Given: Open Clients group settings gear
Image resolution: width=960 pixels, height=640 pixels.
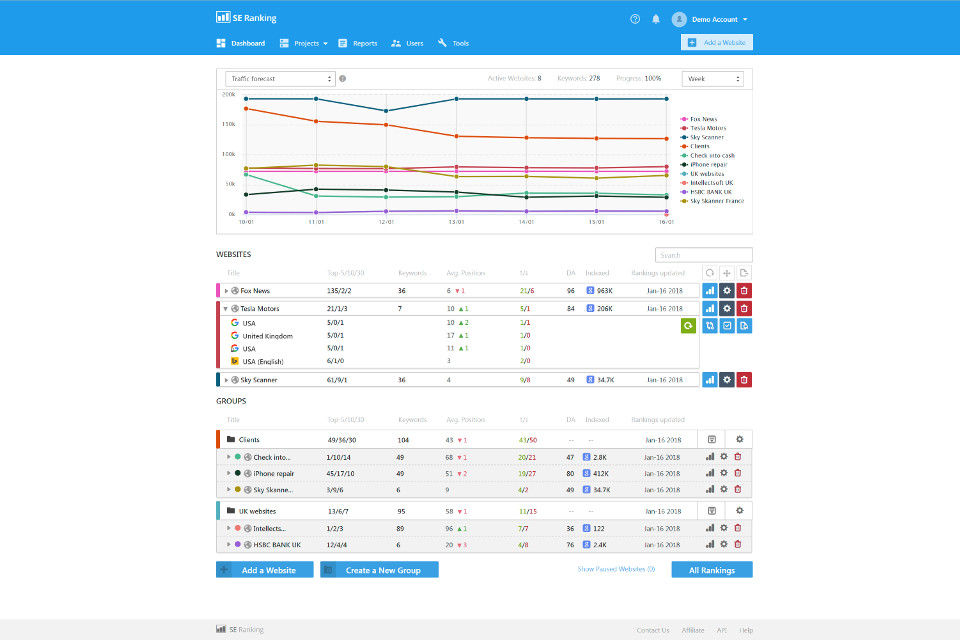Looking at the screenshot, I should pyautogui.click(x=740, y=440).
